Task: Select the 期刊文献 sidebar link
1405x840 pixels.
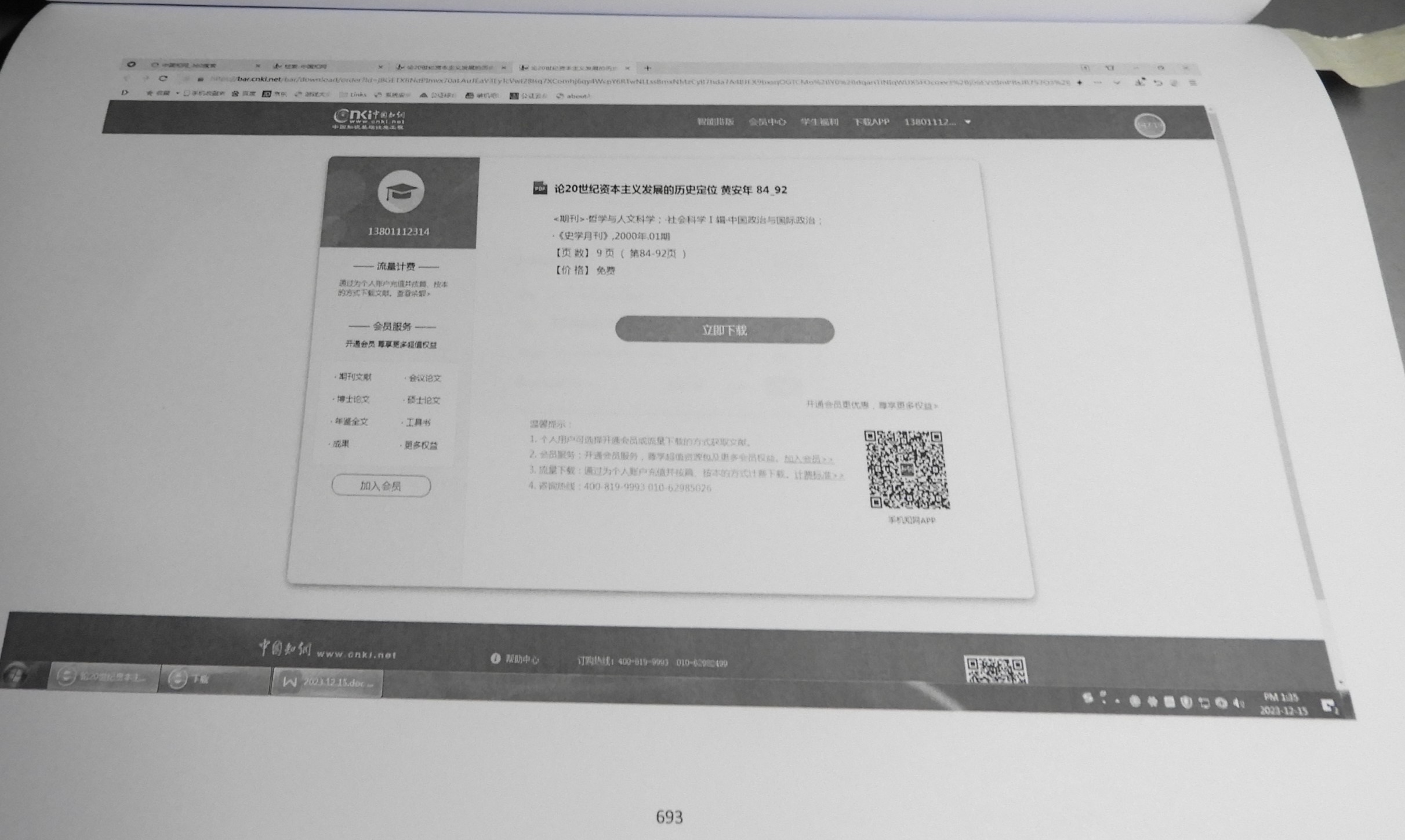Action: coord(353,377)
